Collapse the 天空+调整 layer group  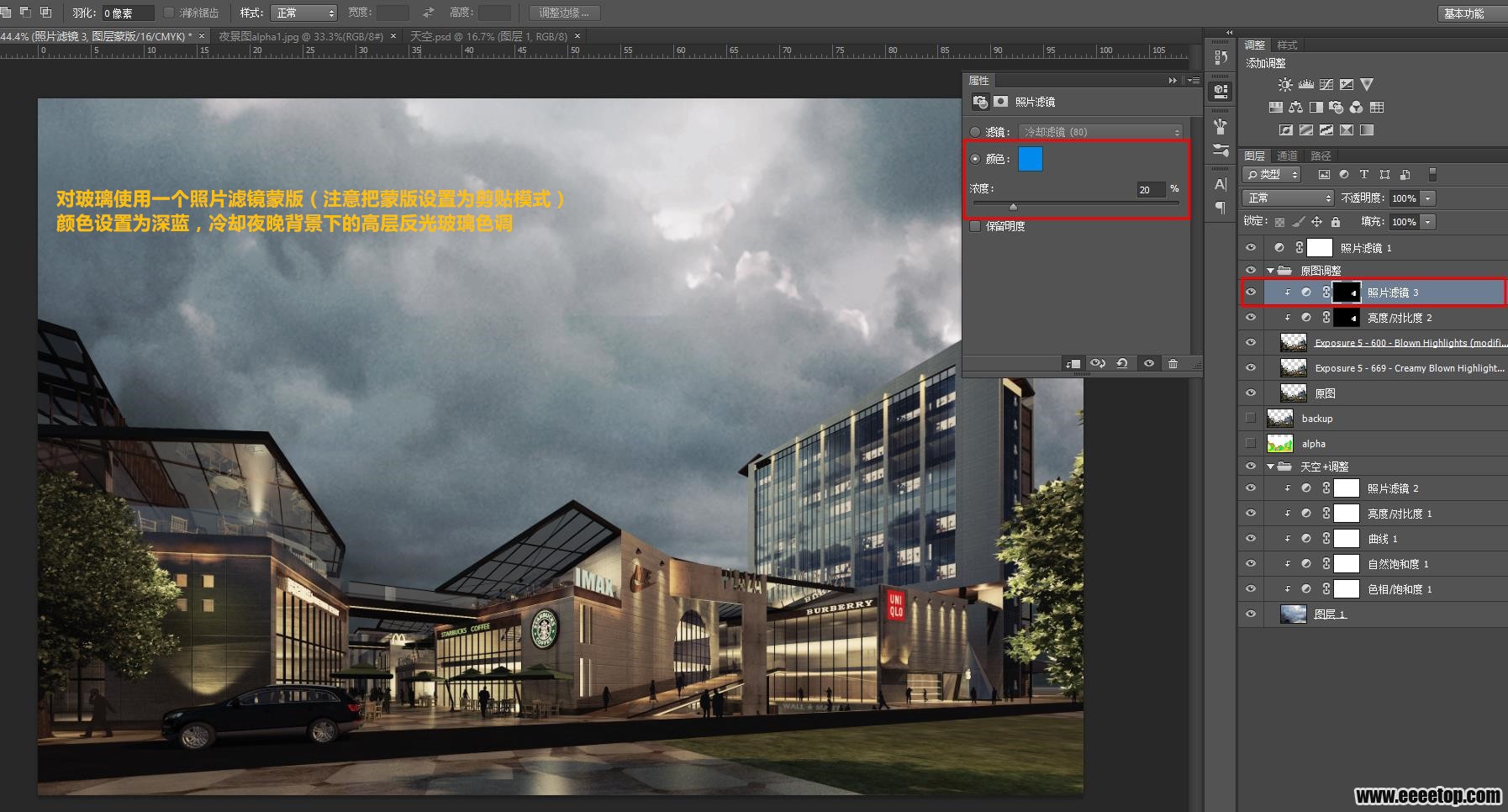1270,467
